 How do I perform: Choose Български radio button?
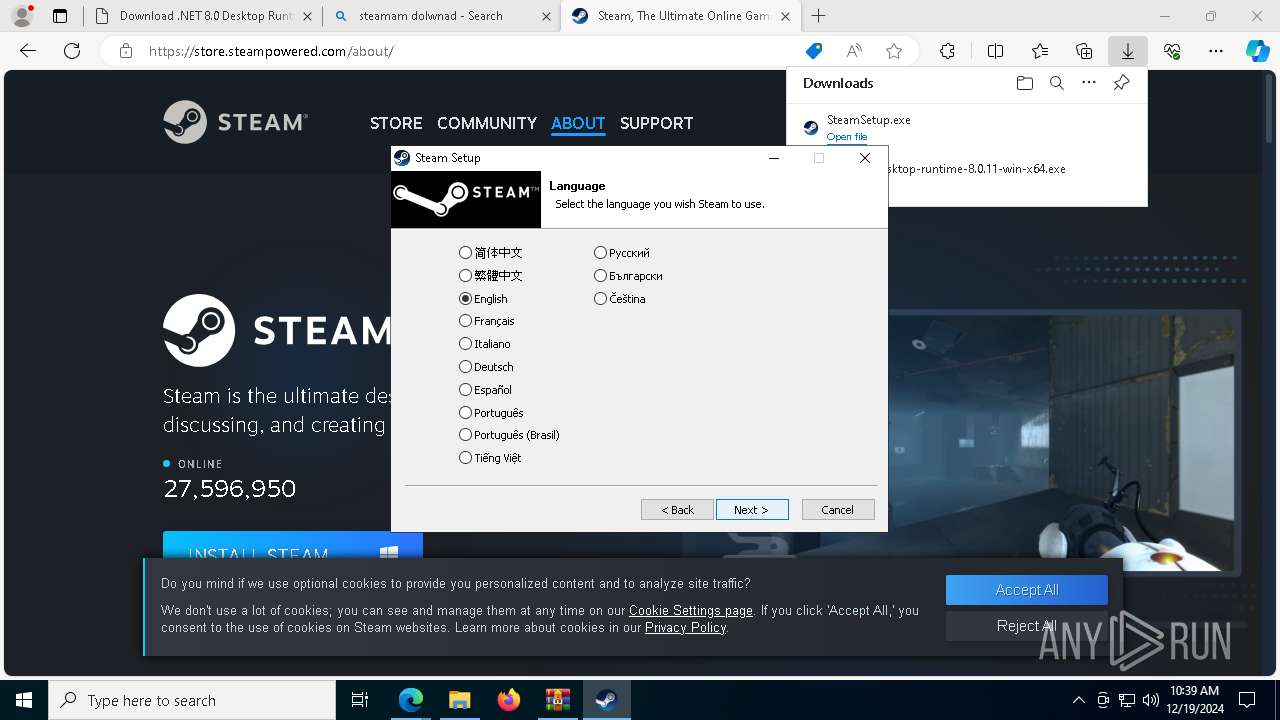coord(628,276)
